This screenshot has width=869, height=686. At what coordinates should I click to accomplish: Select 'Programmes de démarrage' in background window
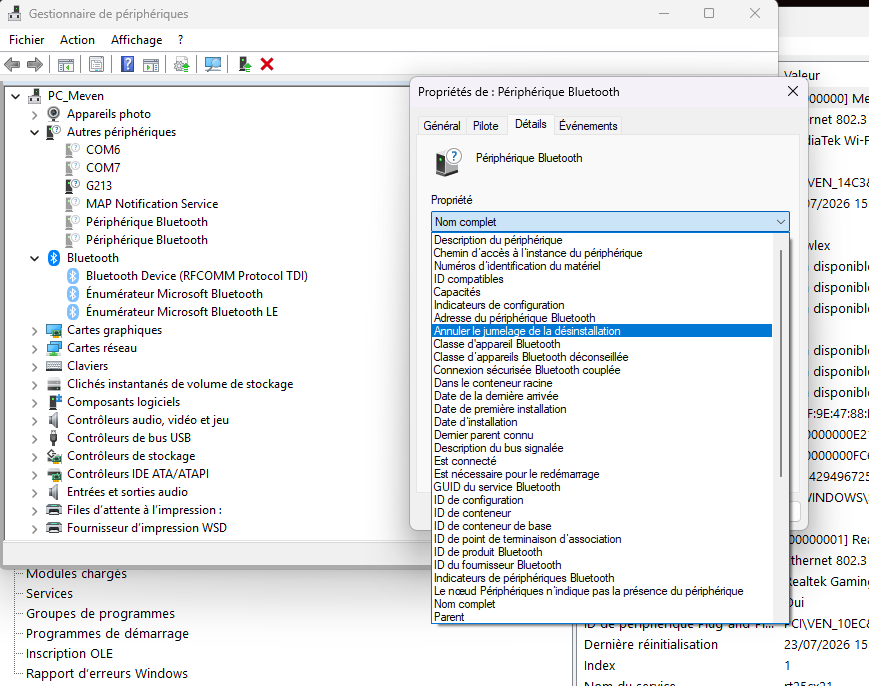tap(108, 633)
